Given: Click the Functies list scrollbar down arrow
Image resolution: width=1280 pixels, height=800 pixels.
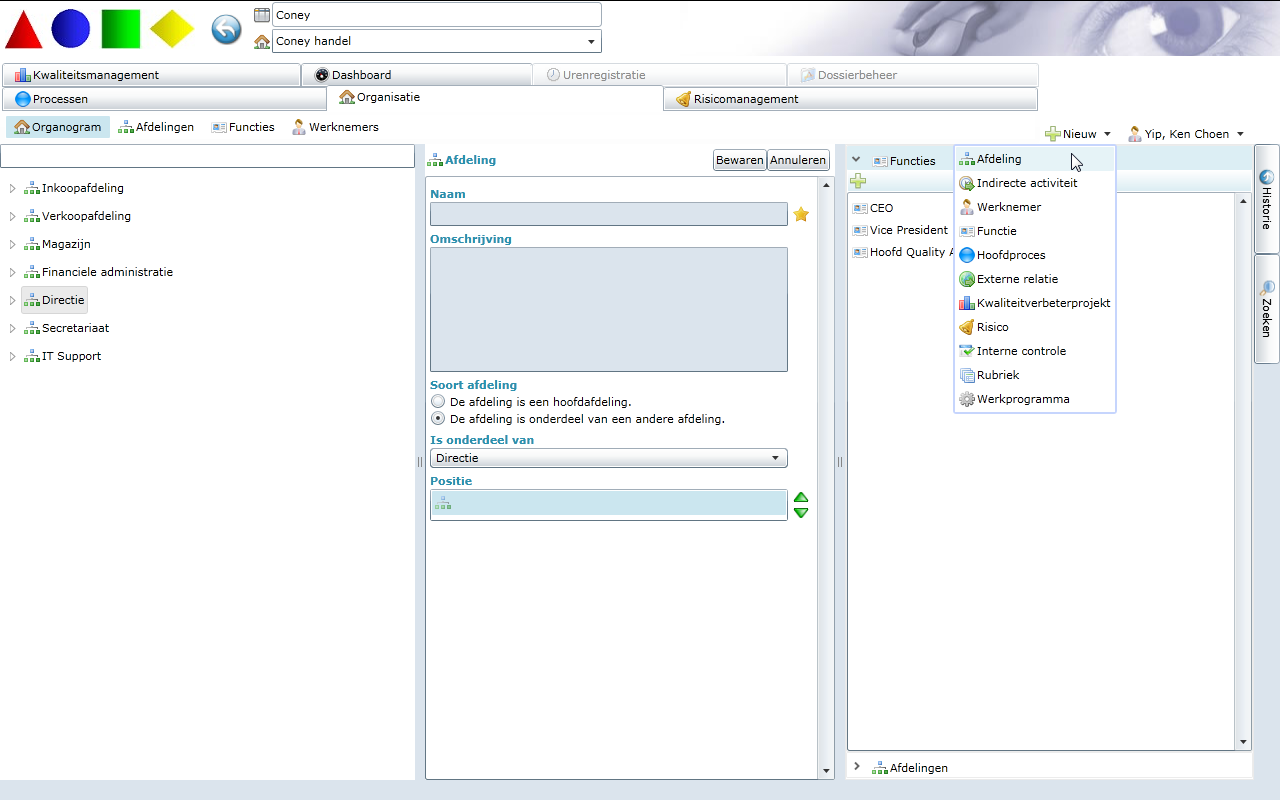Looking at the screenshot, I should pyautogui.click(x=1244, y=742).
